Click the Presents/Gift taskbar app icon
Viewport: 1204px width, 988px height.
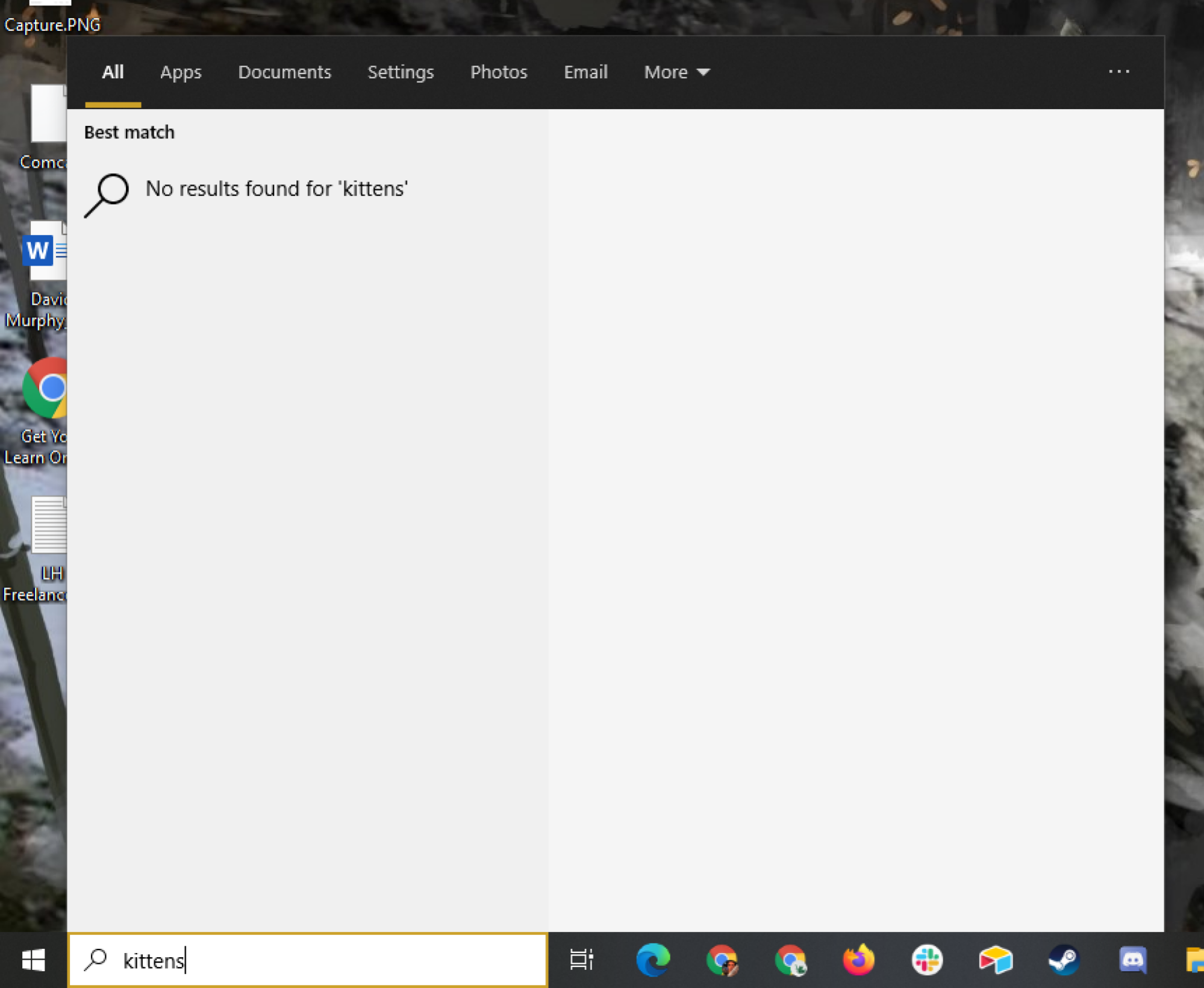pyautogui.click(x=996, y=960)
